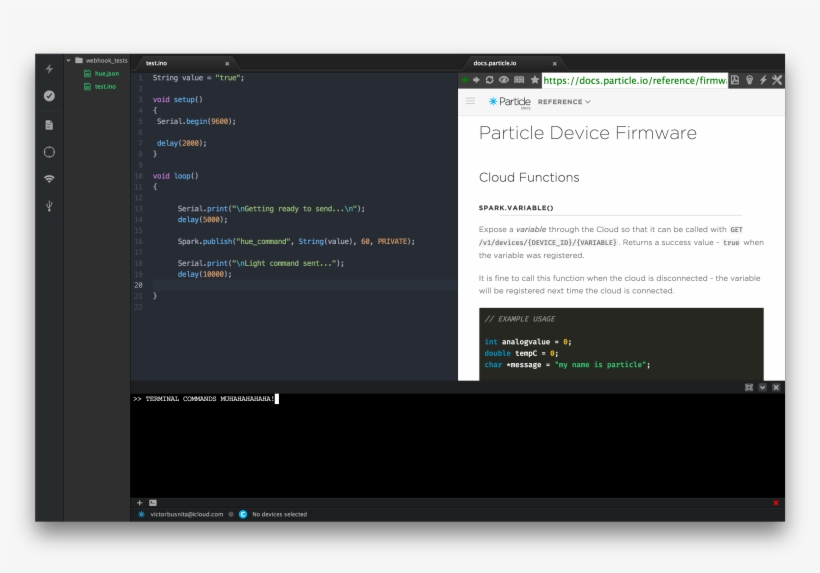Collapse the webhook_tests folder arrow
Viewport: 820px width, 573px height.
(69, 61)
